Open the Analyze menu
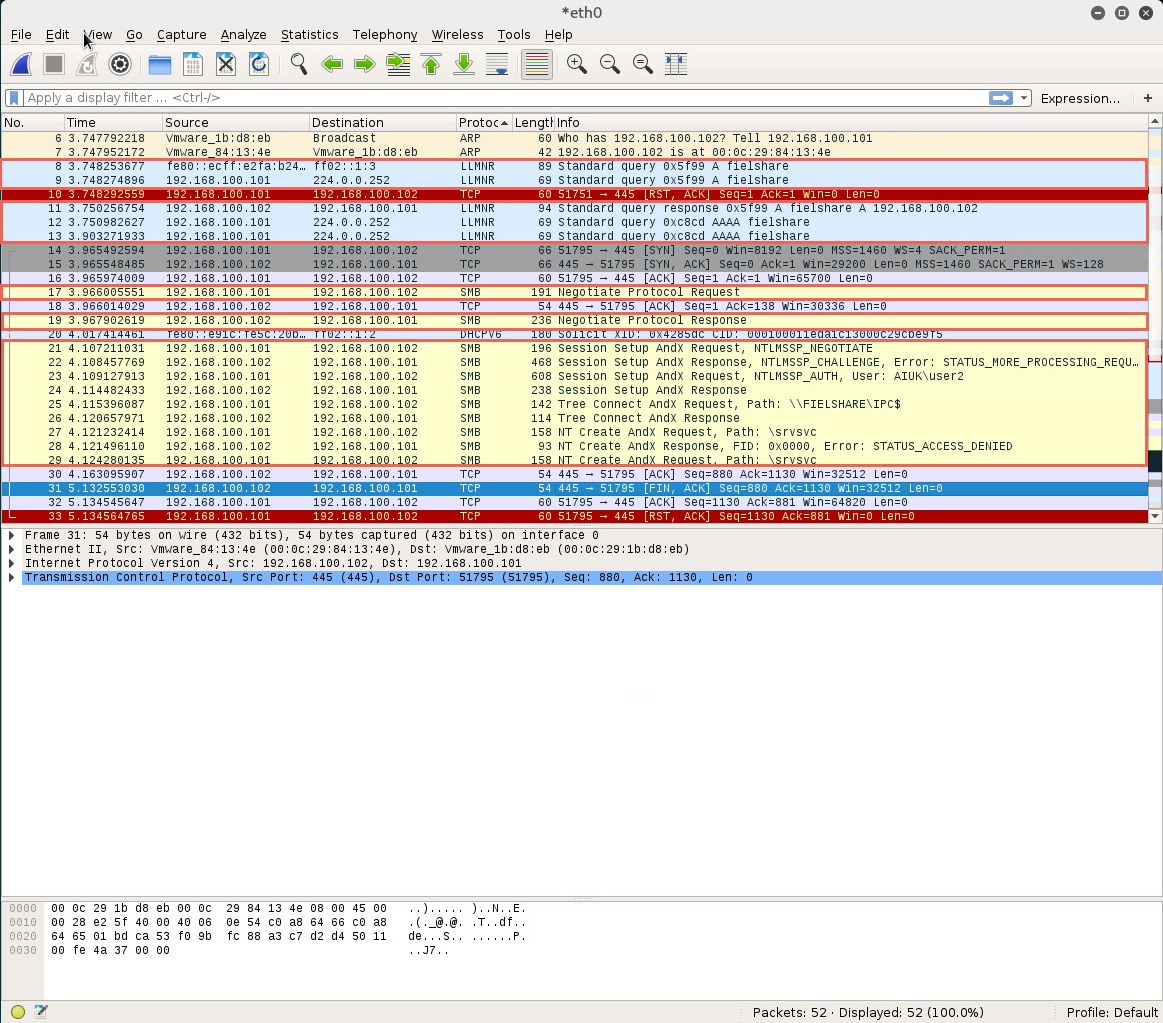 pyautogui.click(x=243, y=34)
